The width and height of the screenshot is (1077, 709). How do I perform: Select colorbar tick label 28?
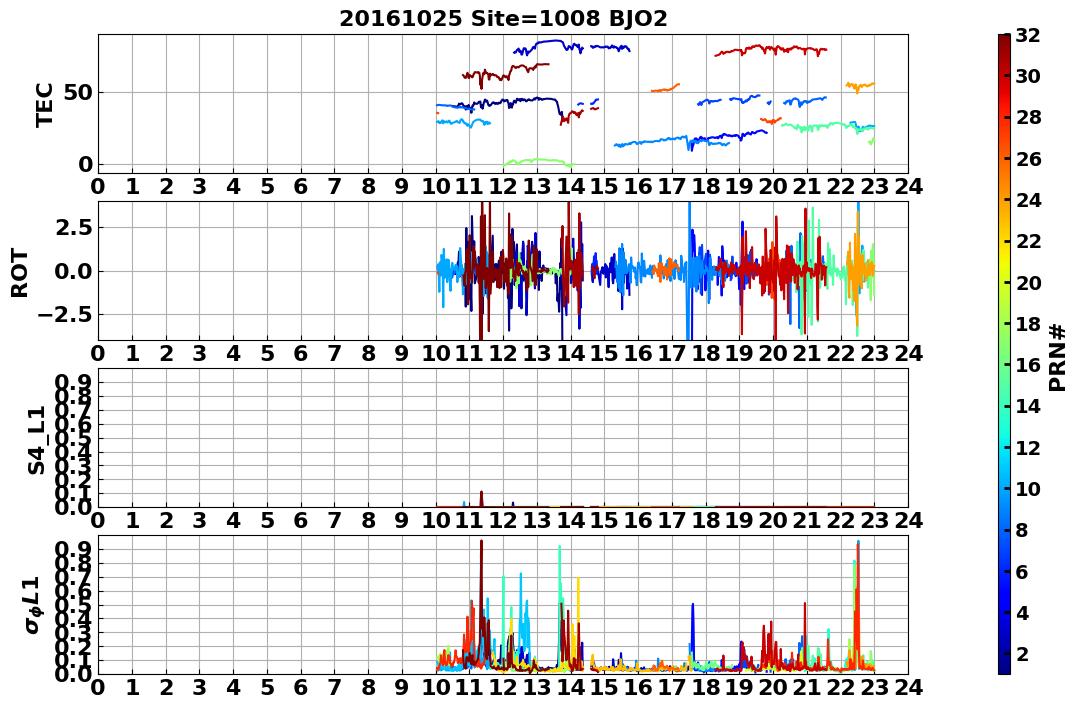(1028, 117)
